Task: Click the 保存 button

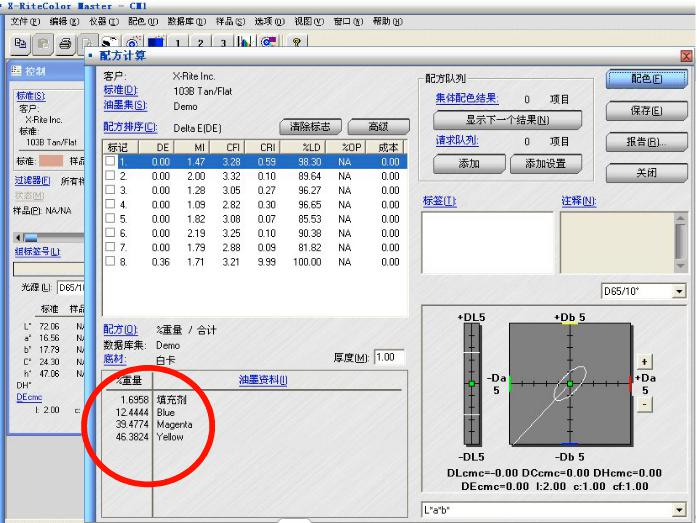Action: [x=647, y=111]
